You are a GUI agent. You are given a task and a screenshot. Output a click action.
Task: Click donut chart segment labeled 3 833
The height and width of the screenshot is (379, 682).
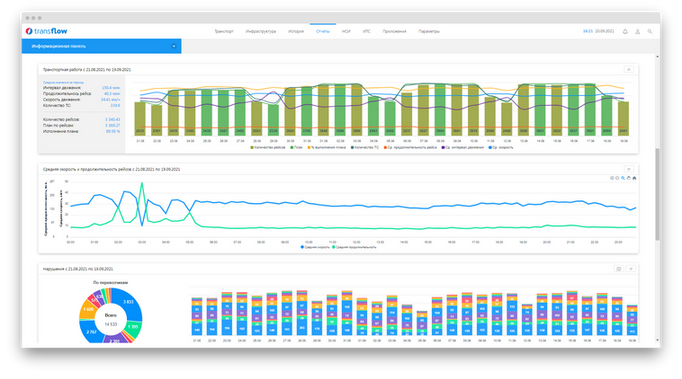(129, 302)
